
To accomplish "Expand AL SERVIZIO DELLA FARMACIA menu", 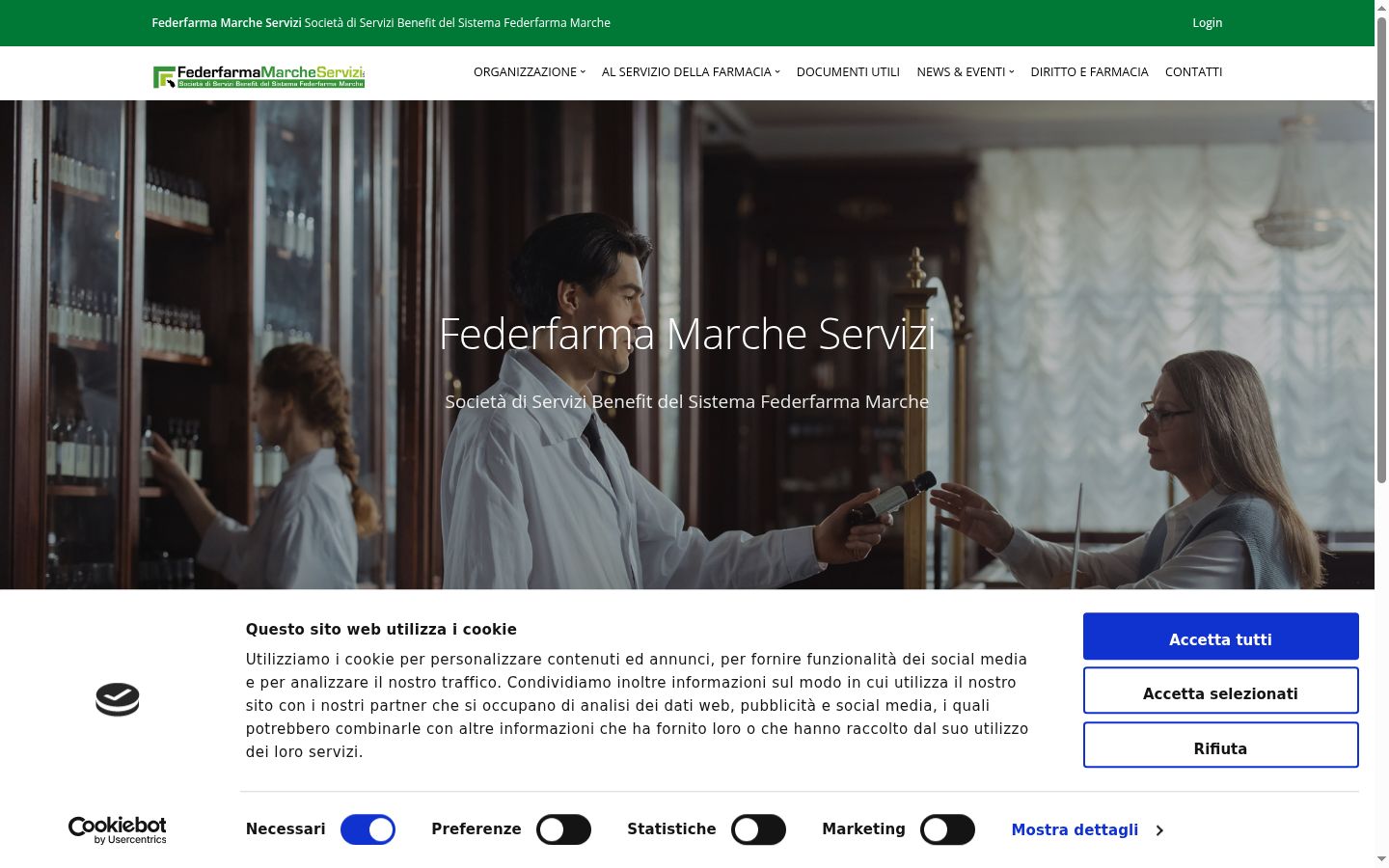I will 691,72.
